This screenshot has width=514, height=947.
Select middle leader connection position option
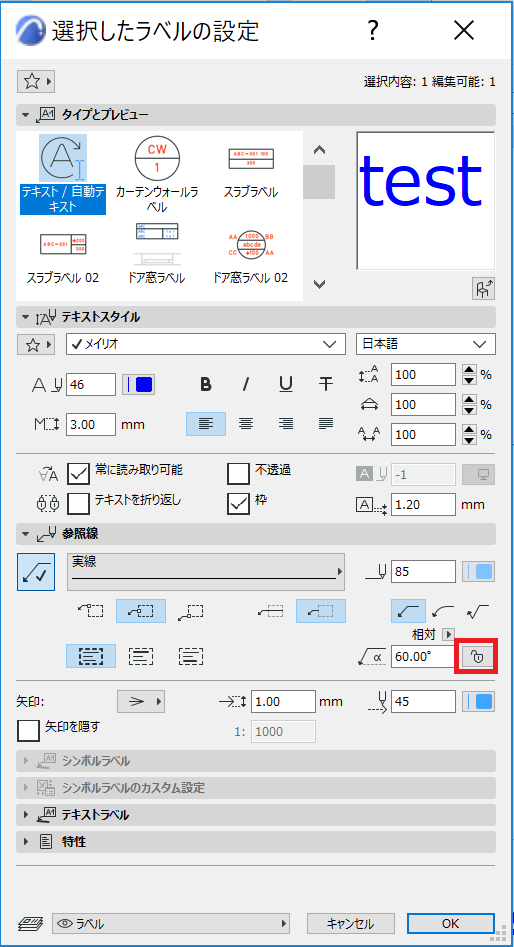pyautogui.click(x=141, y=611)
